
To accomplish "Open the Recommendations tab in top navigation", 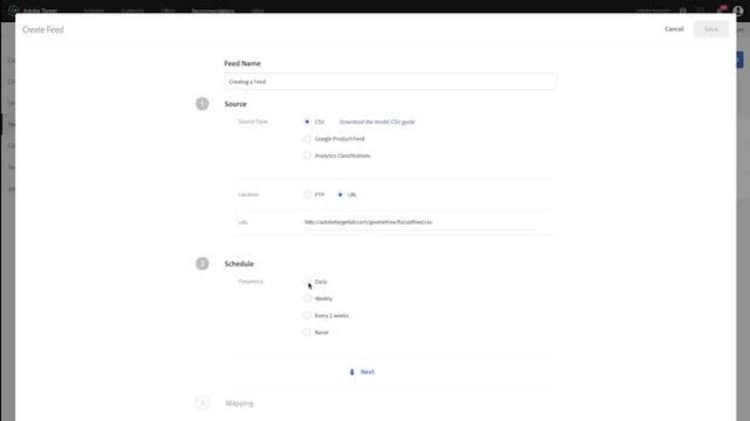I will pos(213,10).
